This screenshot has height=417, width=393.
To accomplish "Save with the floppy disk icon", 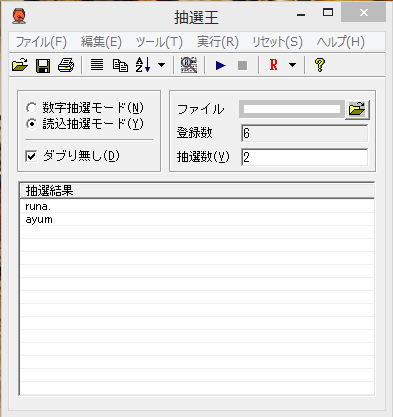I will (43, 65).
